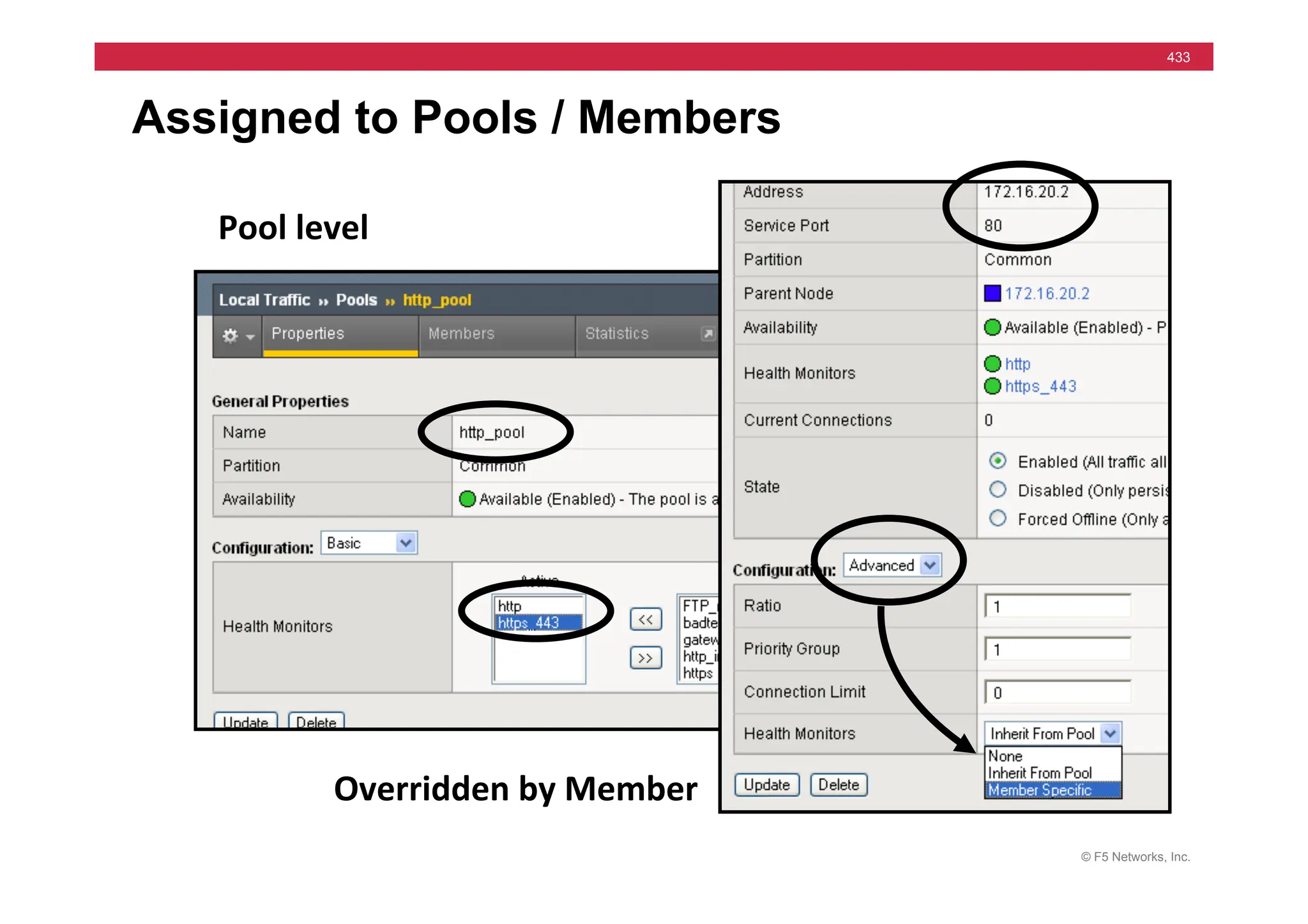Select the last https entry in Available monitors list
This screenshot has width=1308, height=924.
pos(697,673)
